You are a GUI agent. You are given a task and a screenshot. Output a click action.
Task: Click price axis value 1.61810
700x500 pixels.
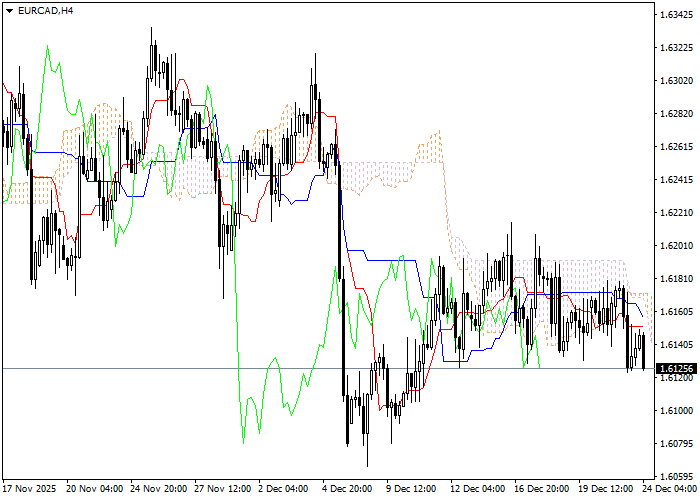point(677,279)
